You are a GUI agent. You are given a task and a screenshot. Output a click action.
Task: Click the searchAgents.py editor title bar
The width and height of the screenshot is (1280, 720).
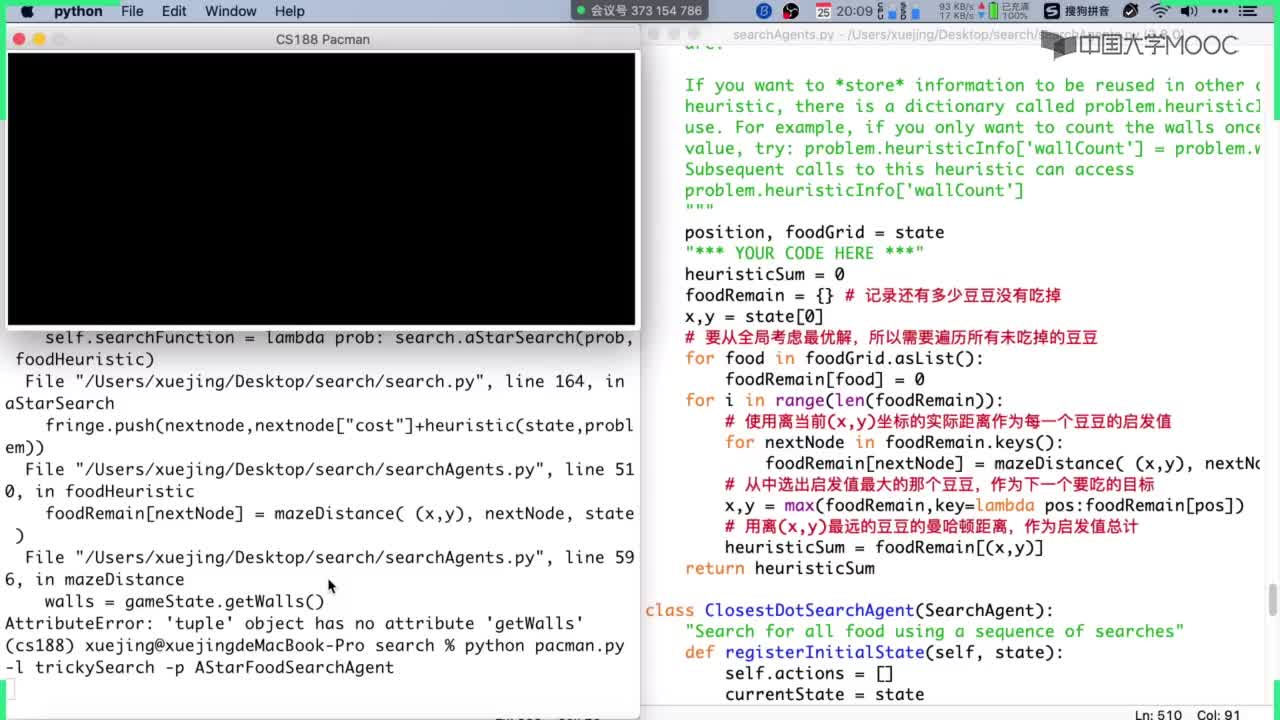coord(958,35)
